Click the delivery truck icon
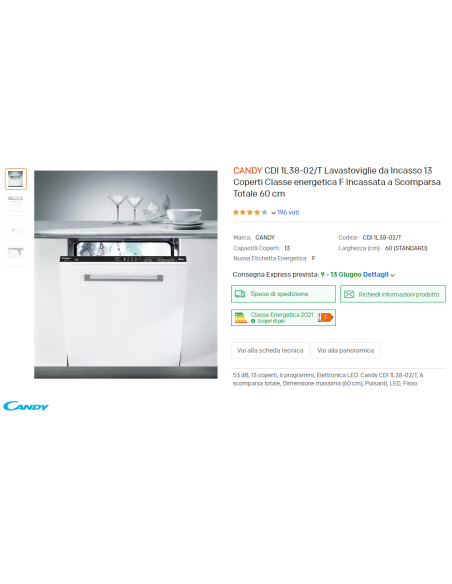452x584 pixels. click(x=240, y=294)
